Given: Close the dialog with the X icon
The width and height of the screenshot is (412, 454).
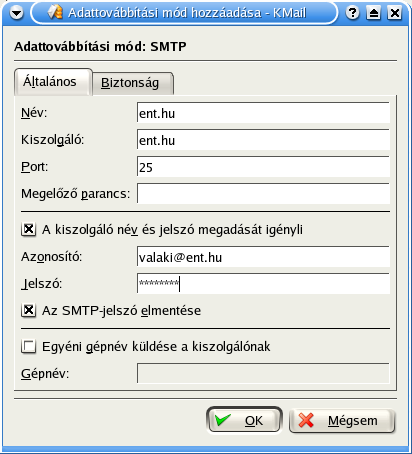Looking at the screenshot, I should (x=395, y=13).
